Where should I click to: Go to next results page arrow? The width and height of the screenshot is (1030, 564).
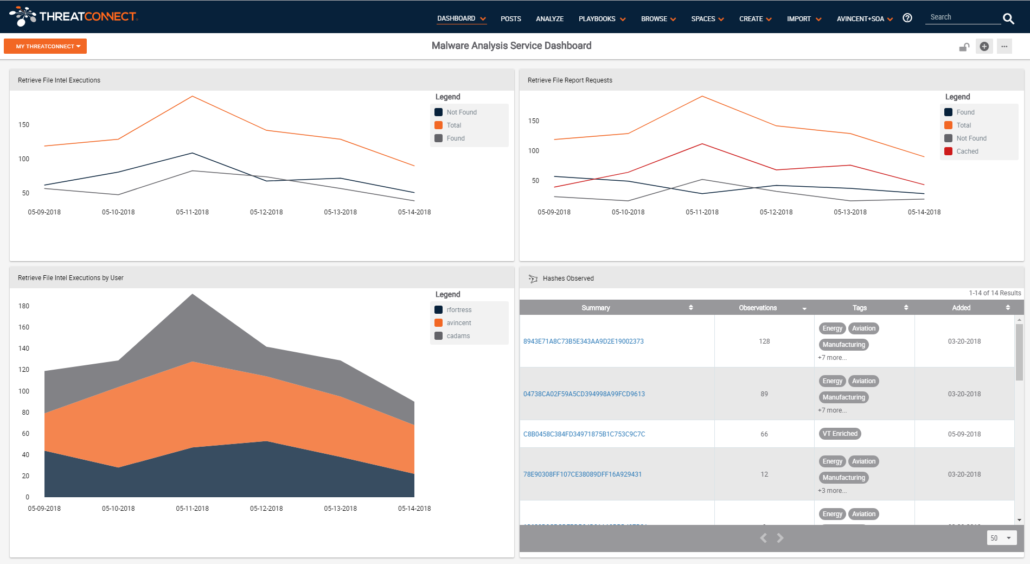pyautogui.click(x=780, y=538)
